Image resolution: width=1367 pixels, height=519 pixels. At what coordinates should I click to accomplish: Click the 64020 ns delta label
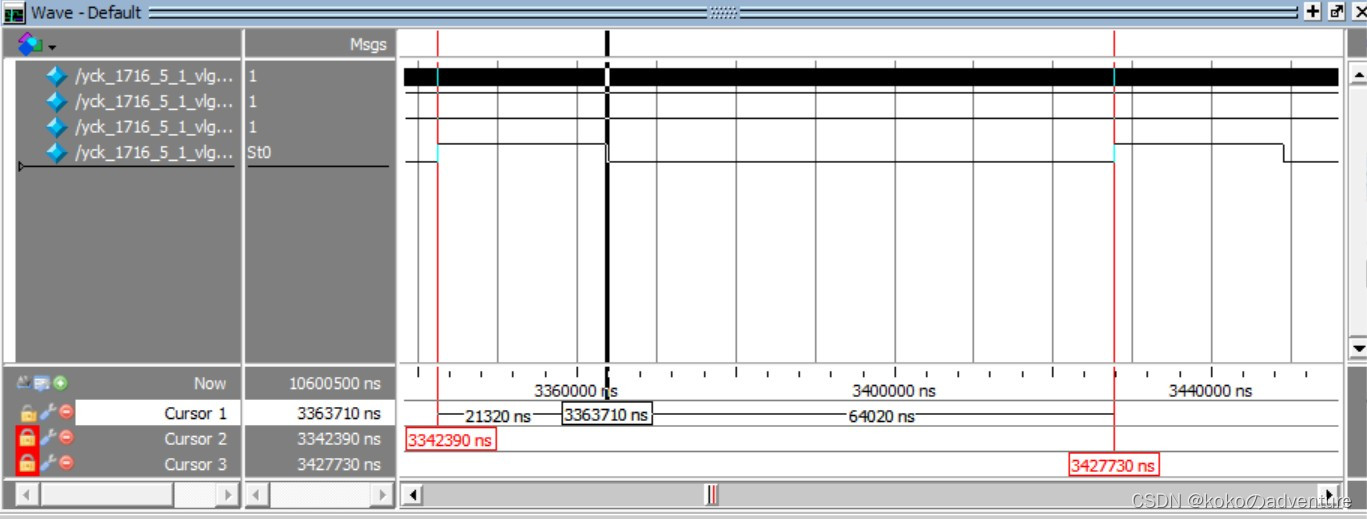[881, 416]
